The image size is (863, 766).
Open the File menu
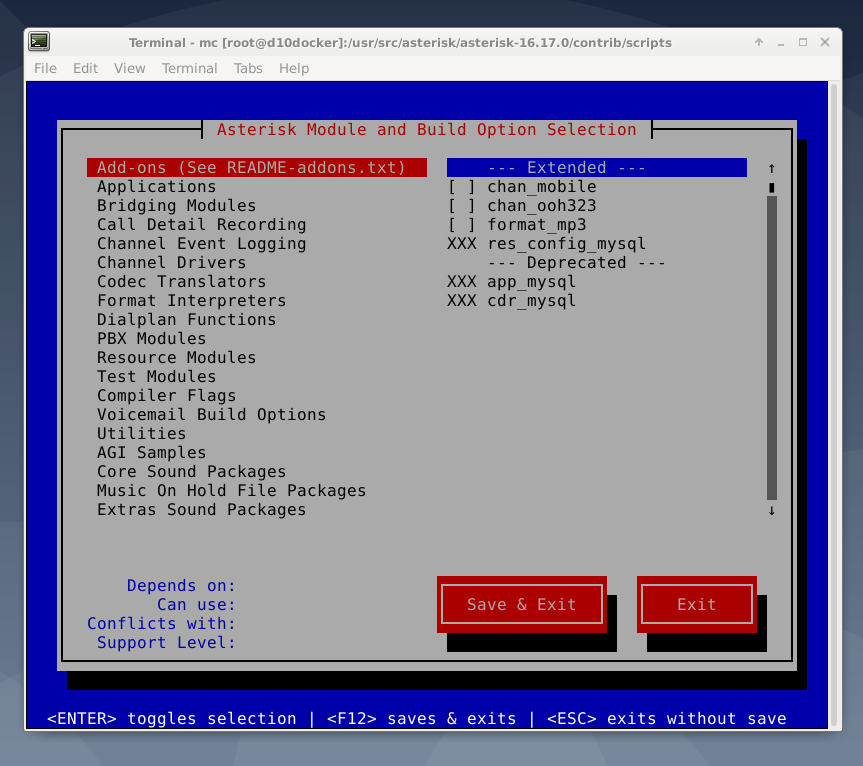[45, 68]
